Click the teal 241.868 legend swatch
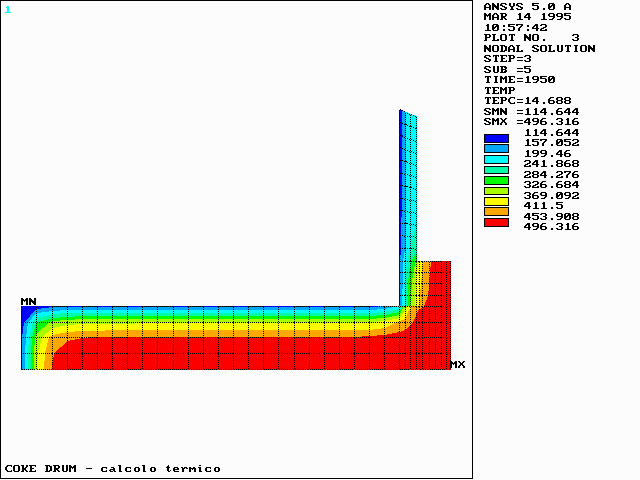Screen dimensions: 640x480 click(x=496, y=170)
